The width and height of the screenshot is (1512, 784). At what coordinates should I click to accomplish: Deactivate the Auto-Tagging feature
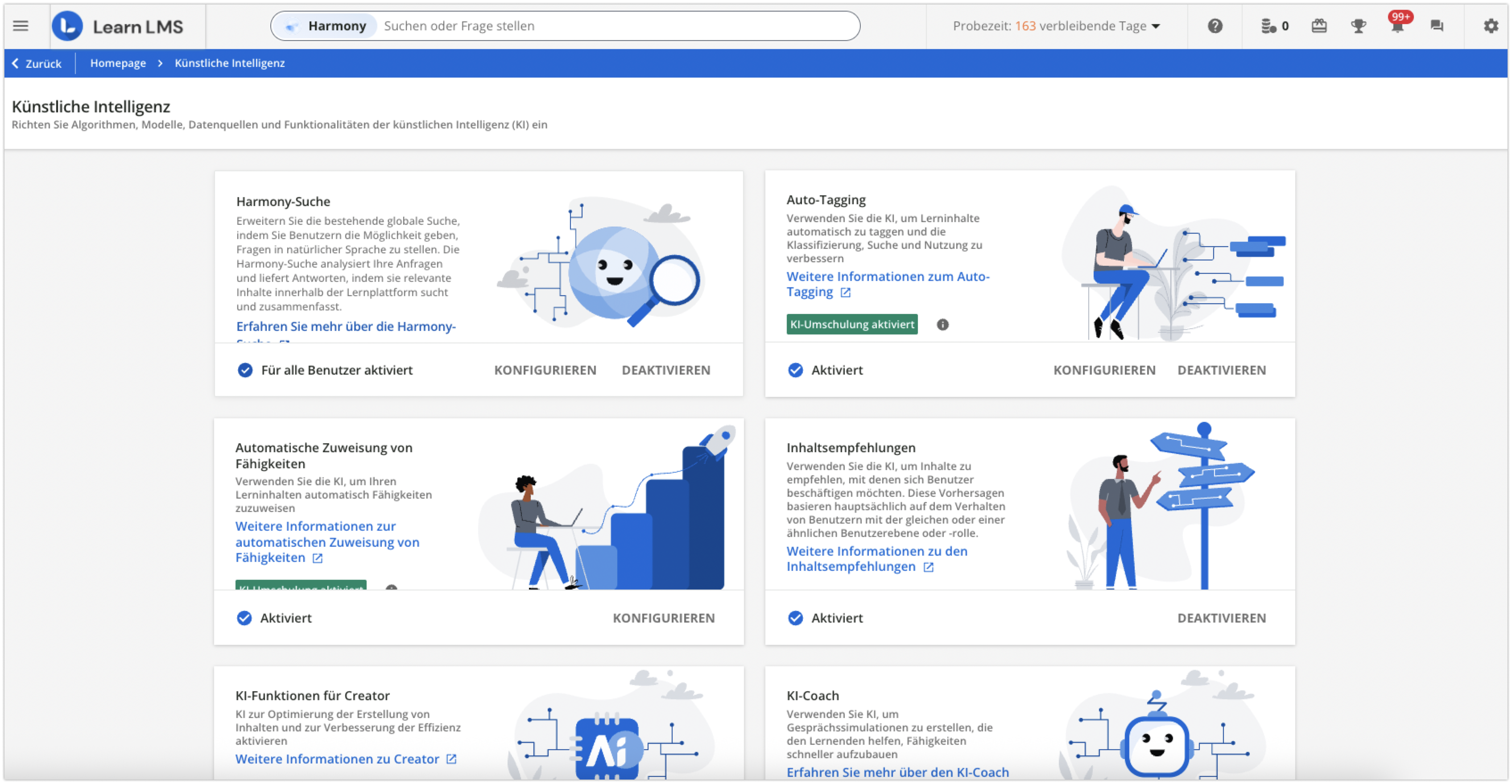(x=1221, y=370)
